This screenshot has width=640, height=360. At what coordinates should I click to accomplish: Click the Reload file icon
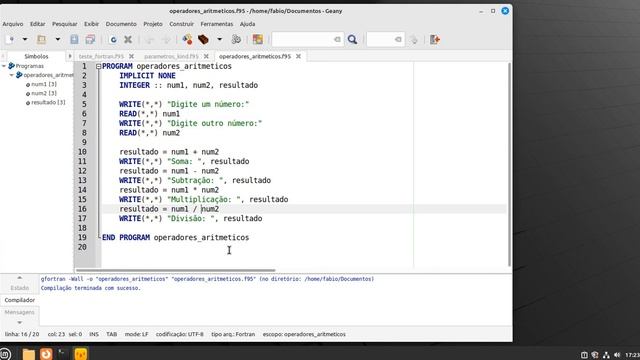point(113,40)
